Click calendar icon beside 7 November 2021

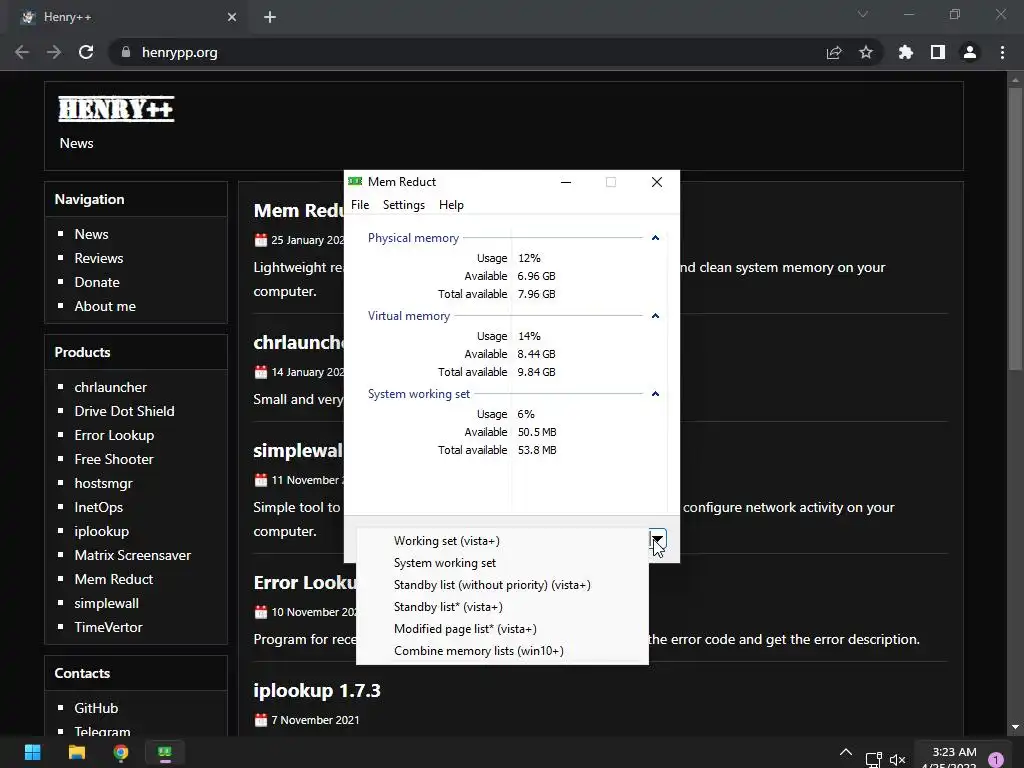(261, 720)
